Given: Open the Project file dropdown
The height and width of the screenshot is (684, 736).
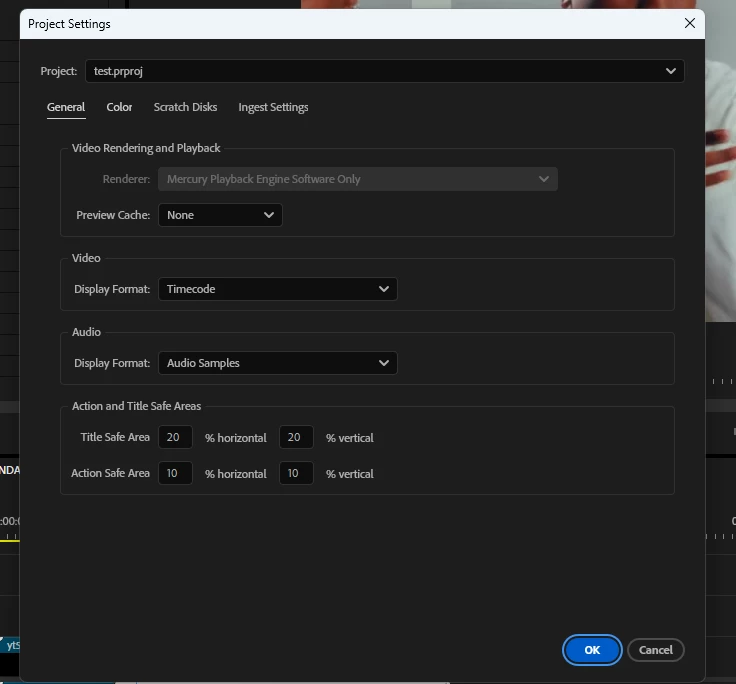Looking at the screenshot, I should tap(384, 71).
